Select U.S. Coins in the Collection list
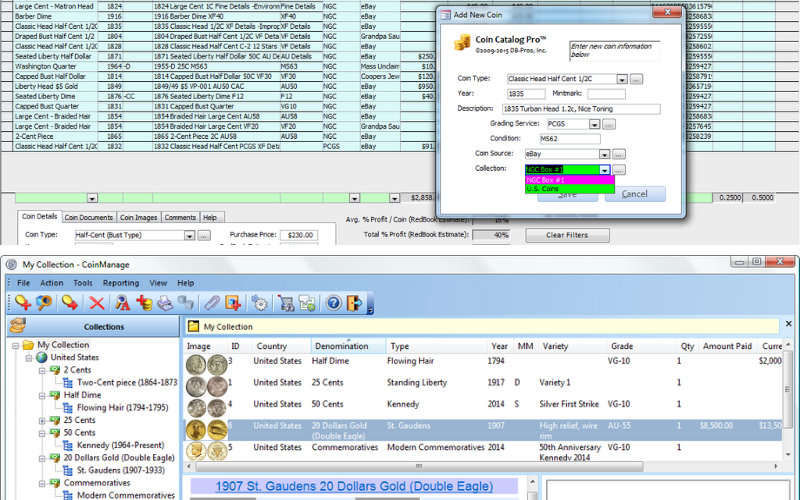Image resolution: width=800 pixels, height=500 pixels. pyautogui.click(x=569, y=189)
